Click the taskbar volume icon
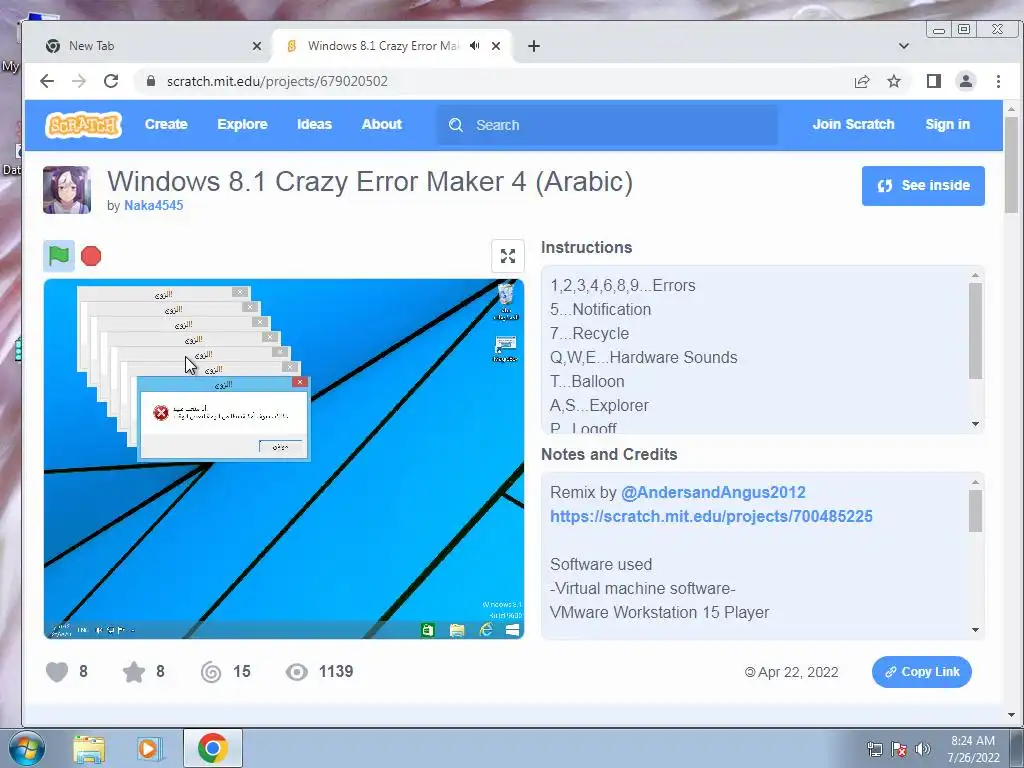Screen dimensions: 1024x768 click(922, 749)
